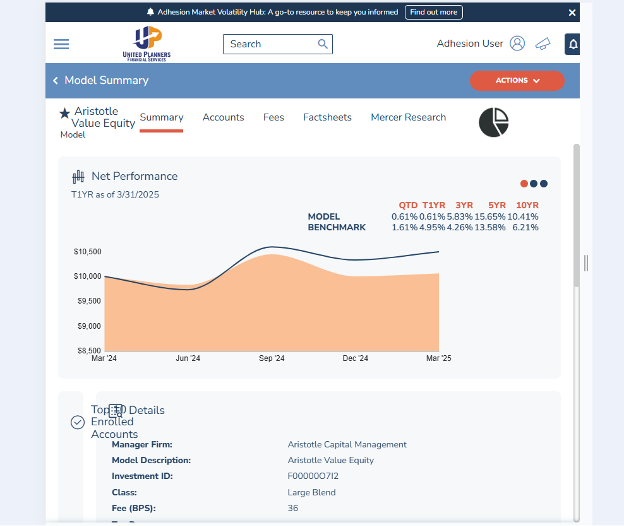Click the United Planners logo
This screenshot has height=526, width=624.
point(146,44)
